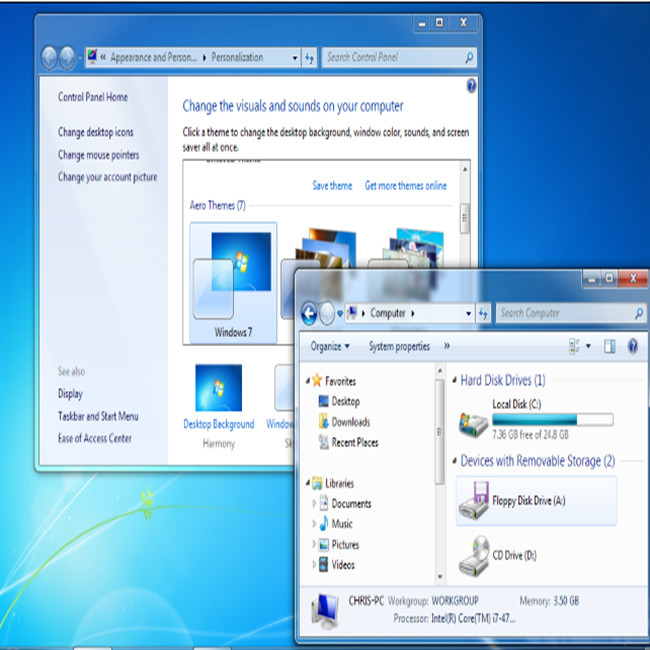Expand Videos library node
Screen dimensions: 650x650
tap(314, 564)
